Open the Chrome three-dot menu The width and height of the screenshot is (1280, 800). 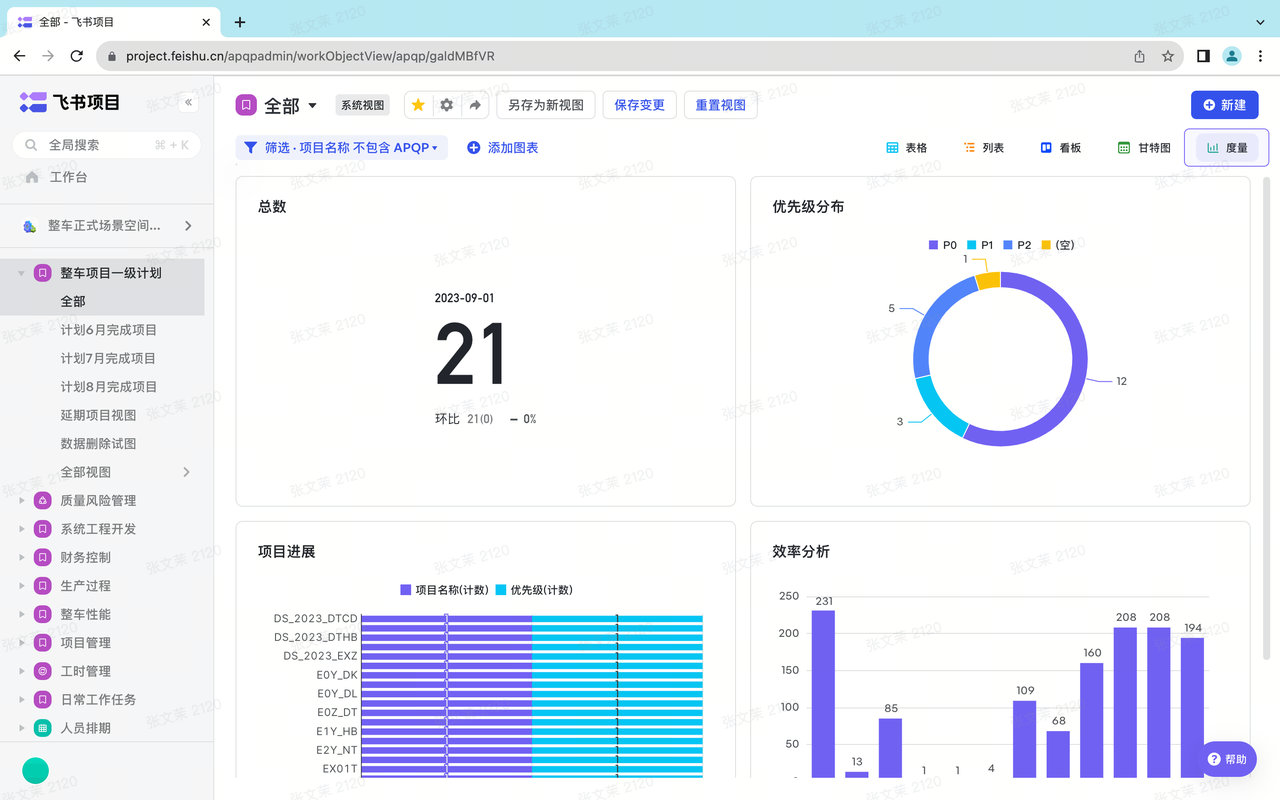pos(1259,56)
